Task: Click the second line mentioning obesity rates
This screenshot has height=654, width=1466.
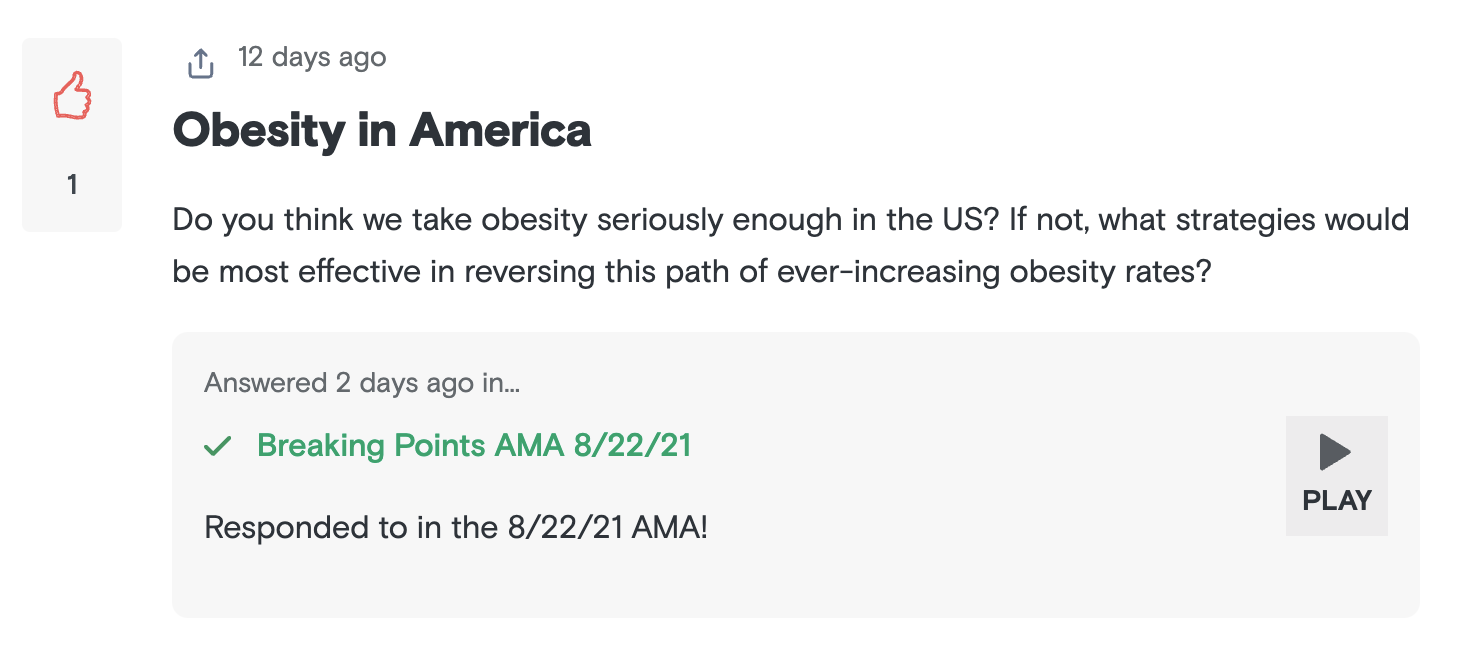Action: (x=692, y=271)
